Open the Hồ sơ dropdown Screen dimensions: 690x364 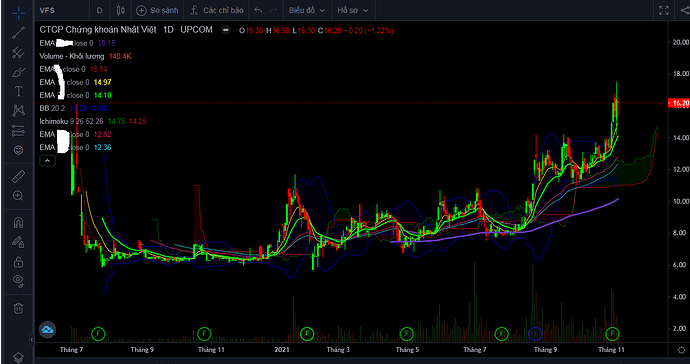[x=353, y=10]
